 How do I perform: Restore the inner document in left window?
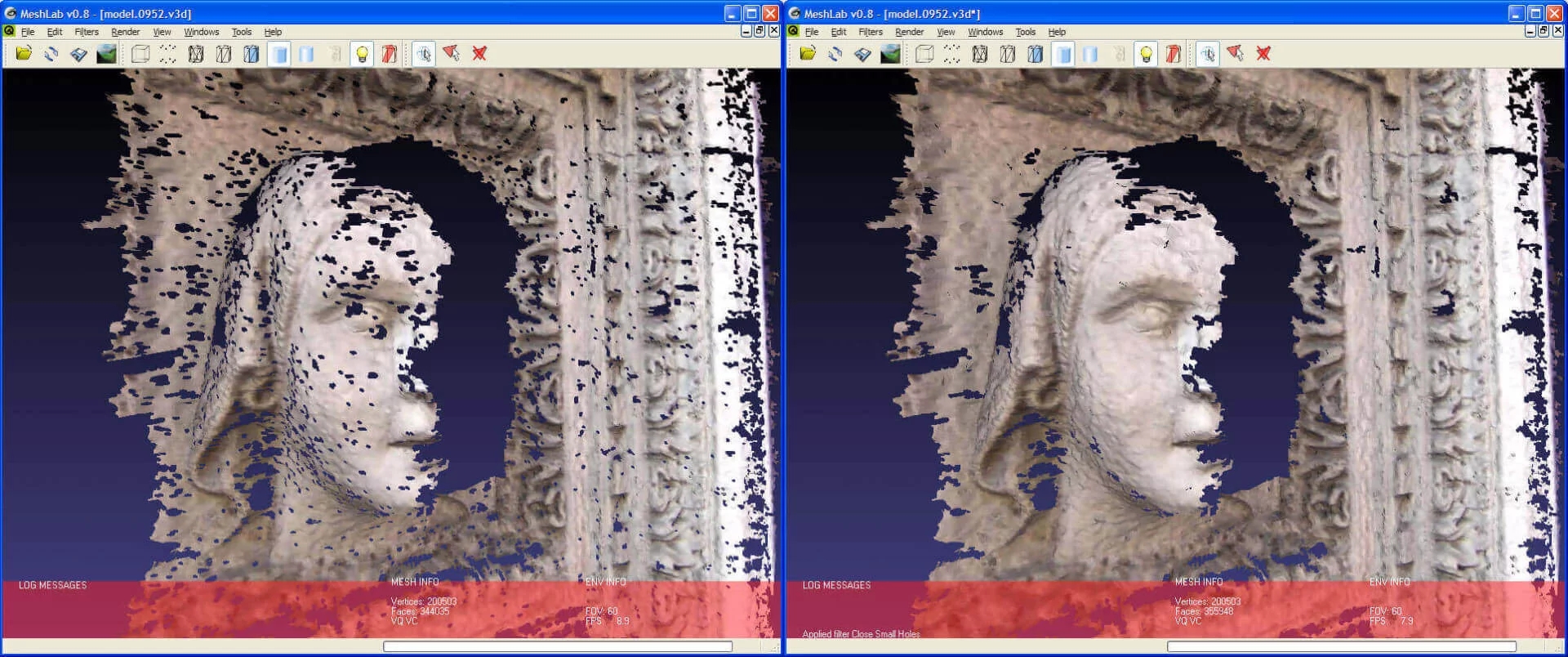[x=759, y=31]
